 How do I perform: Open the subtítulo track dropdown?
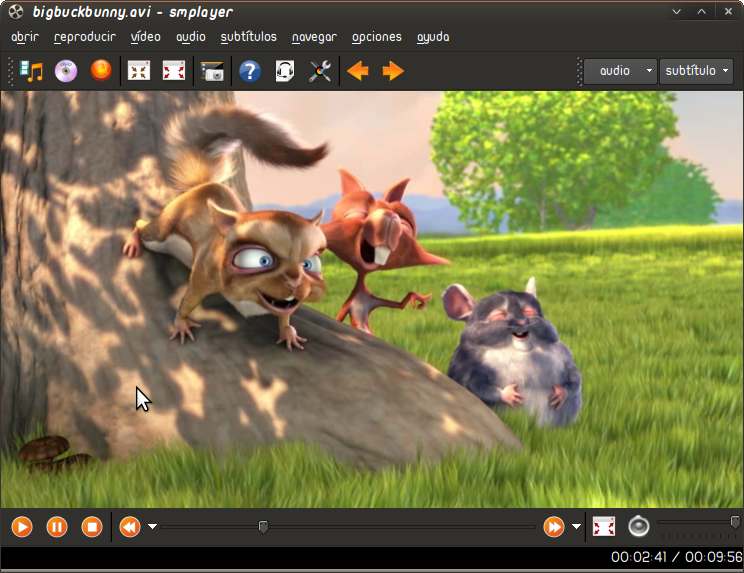click(696, 71)
